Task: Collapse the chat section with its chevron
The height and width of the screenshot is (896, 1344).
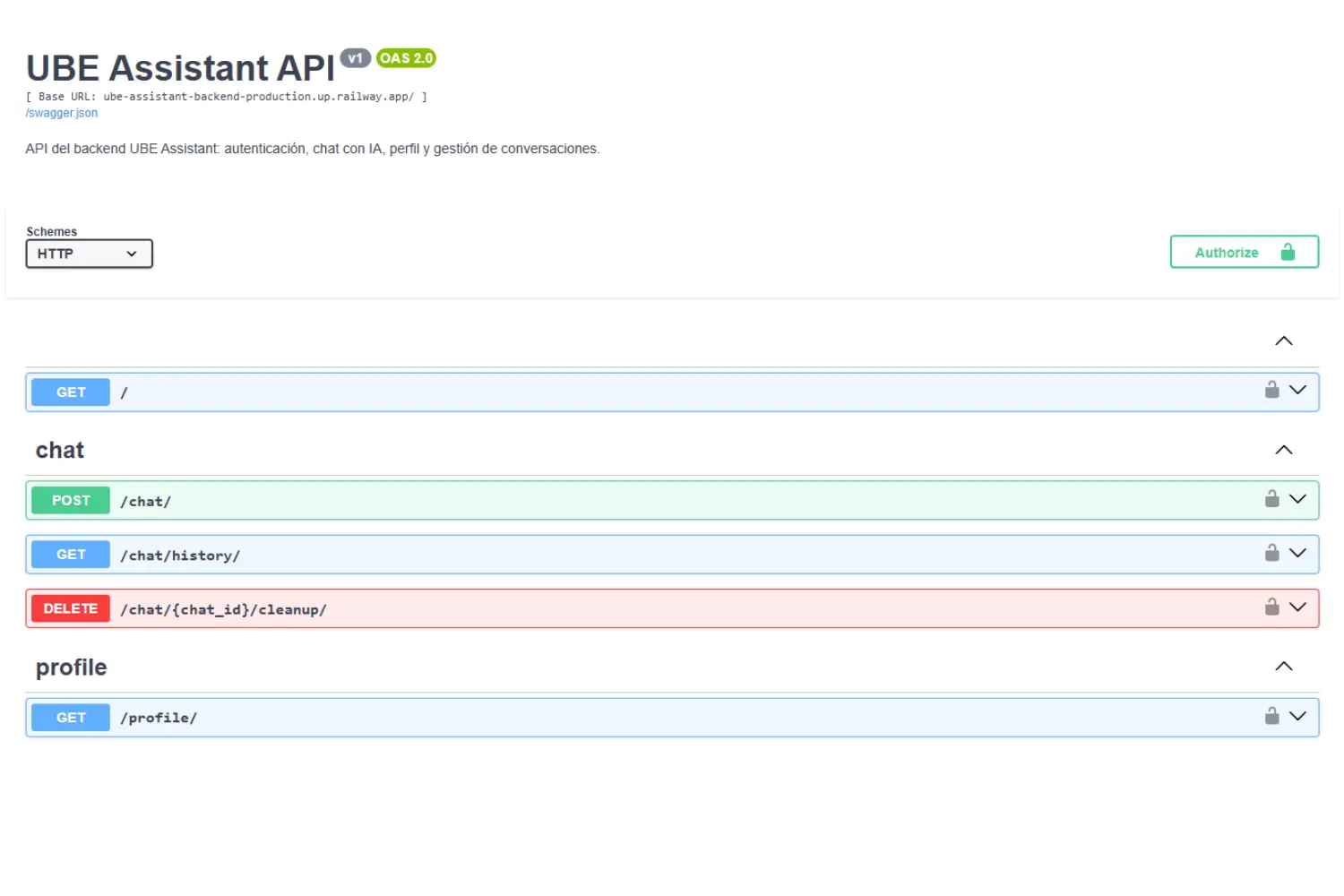Action: (x=1284, y=450)
